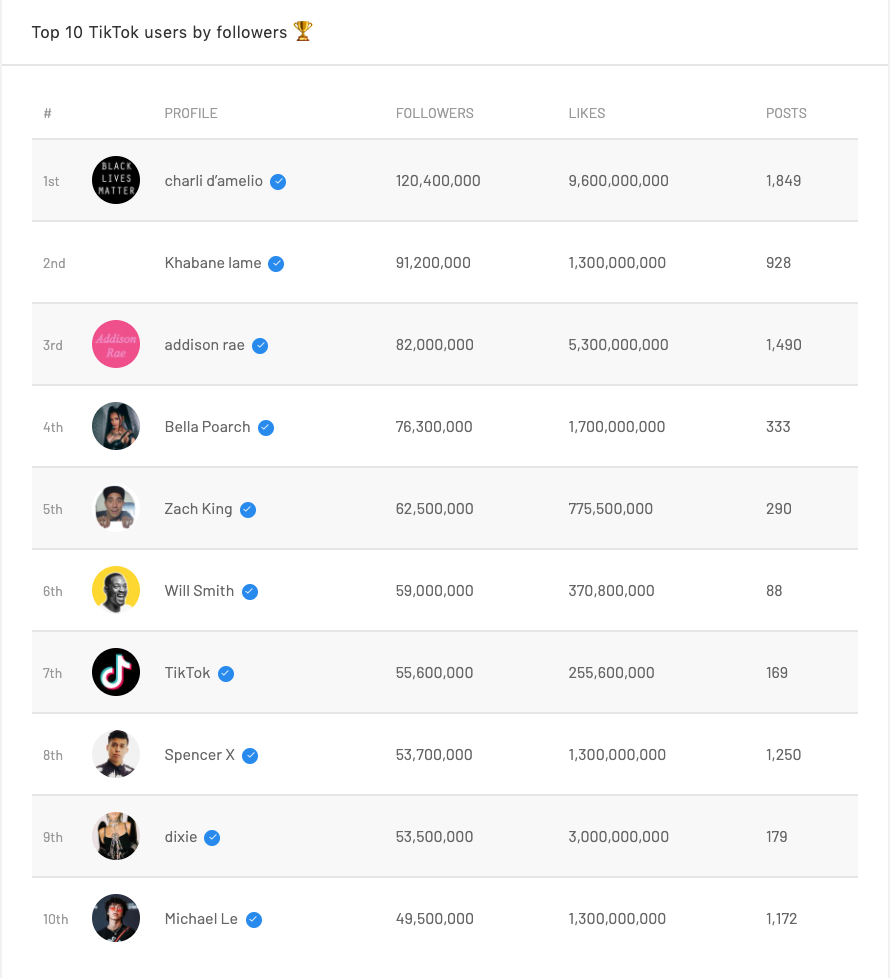This screenshot has height=978, width=890.
Task: Click follower count 82,000,000
Action: click(x=435, y=345)
